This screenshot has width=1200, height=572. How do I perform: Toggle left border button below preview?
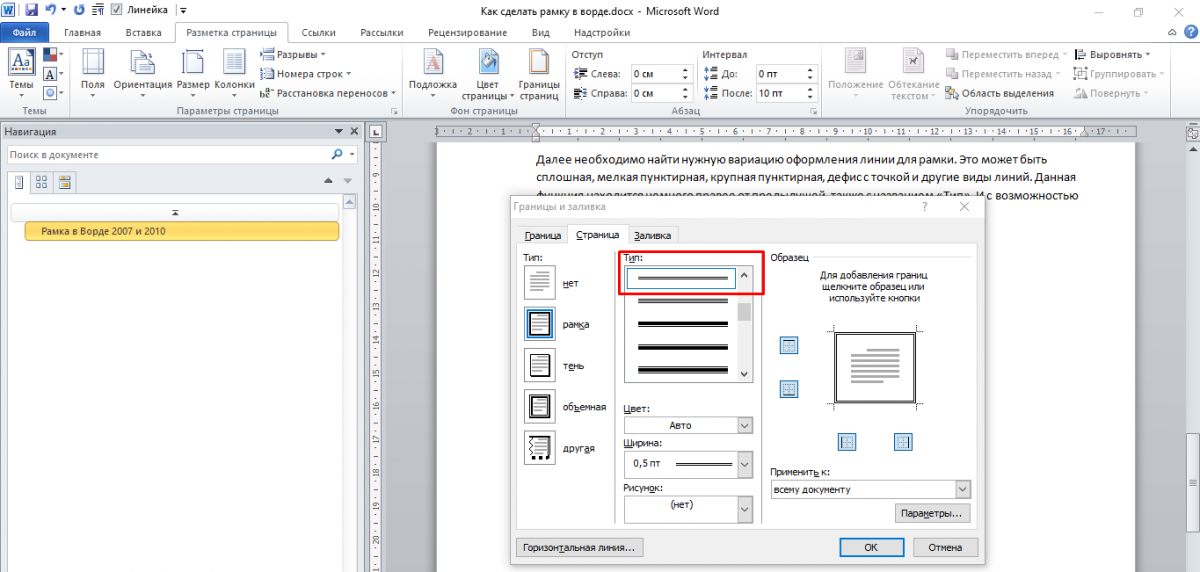tap(847, 441)
